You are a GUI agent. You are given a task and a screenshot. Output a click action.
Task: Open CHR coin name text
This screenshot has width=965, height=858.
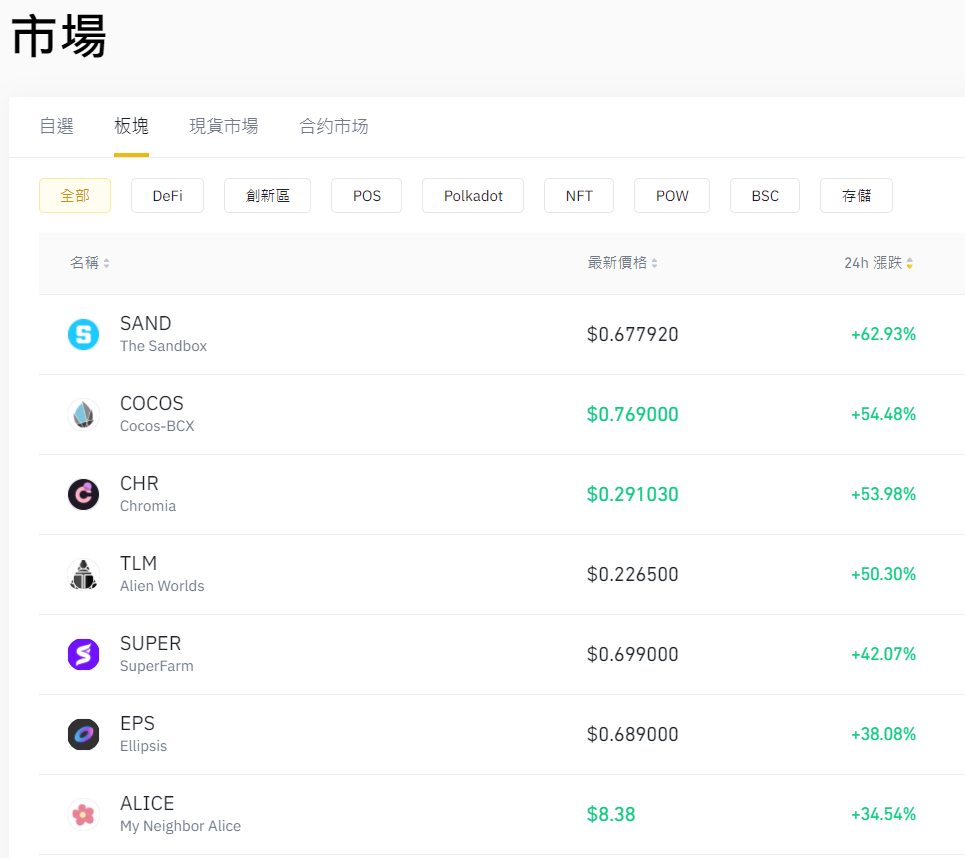coord(139,483)
